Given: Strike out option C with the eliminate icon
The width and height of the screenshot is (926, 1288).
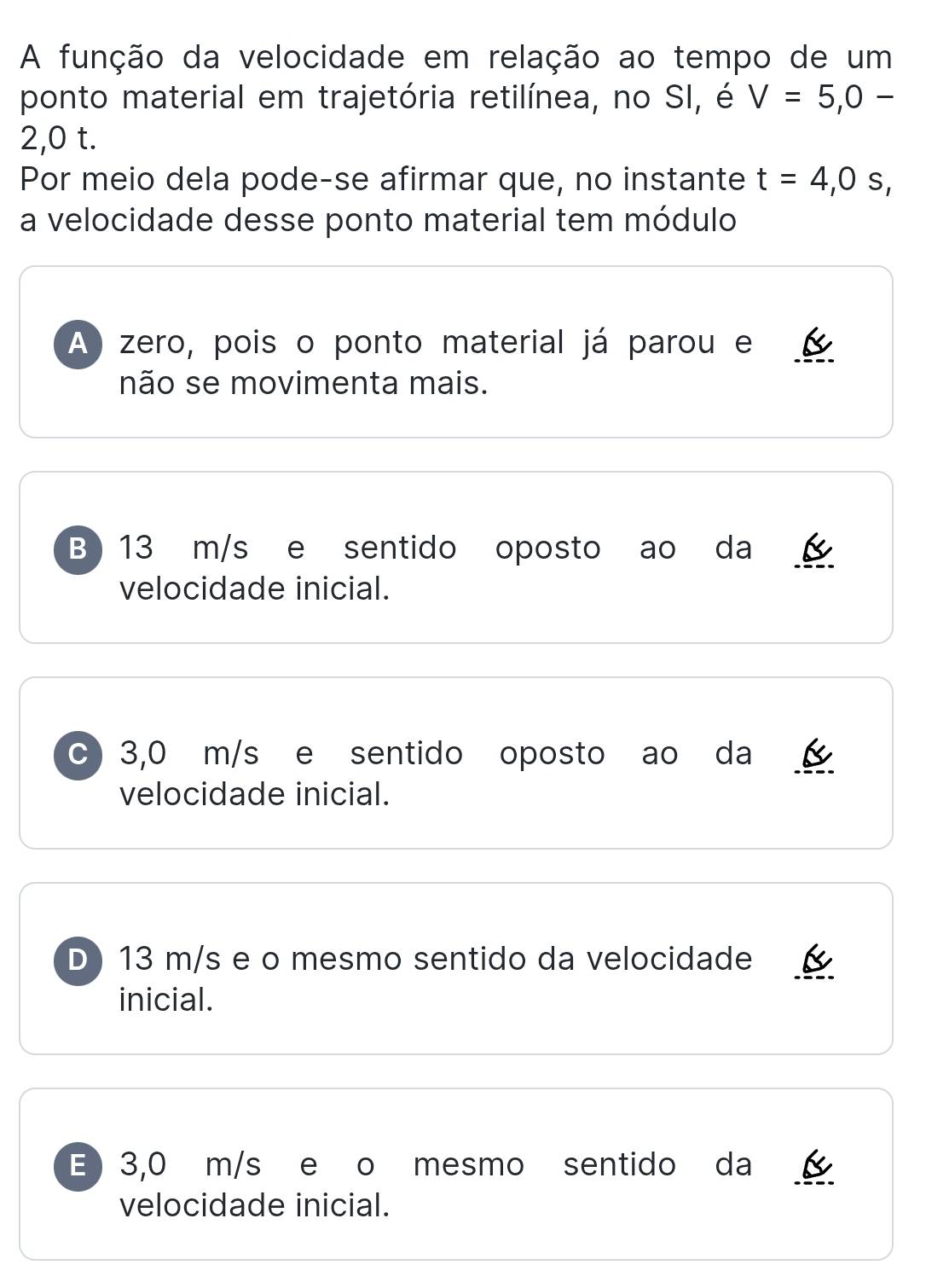Looking at the screenshot, I should 814,757.
